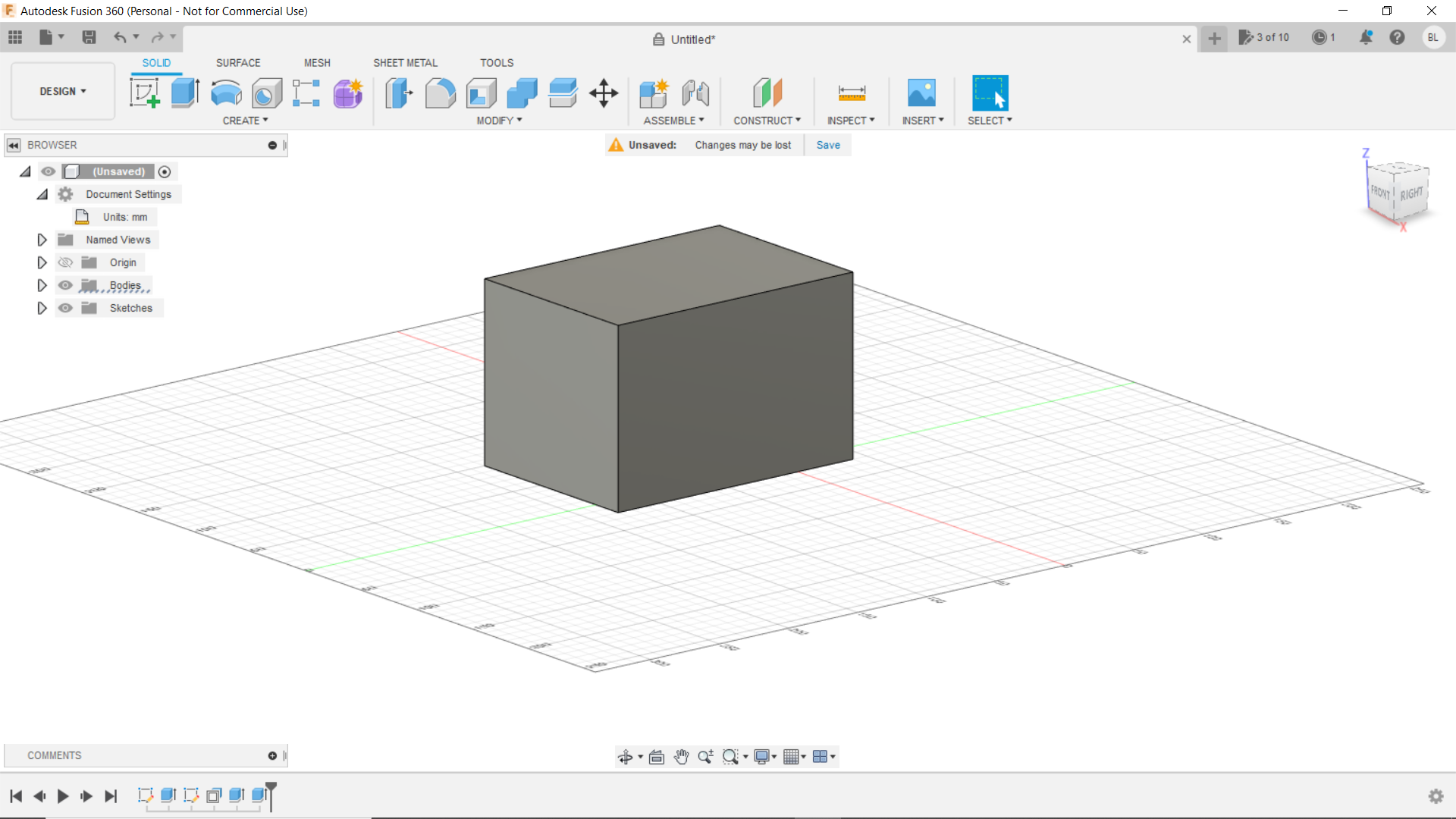Open the notifications bell
The width and height of the screenshot is (1456, 819).
[x=1366, y=37]
